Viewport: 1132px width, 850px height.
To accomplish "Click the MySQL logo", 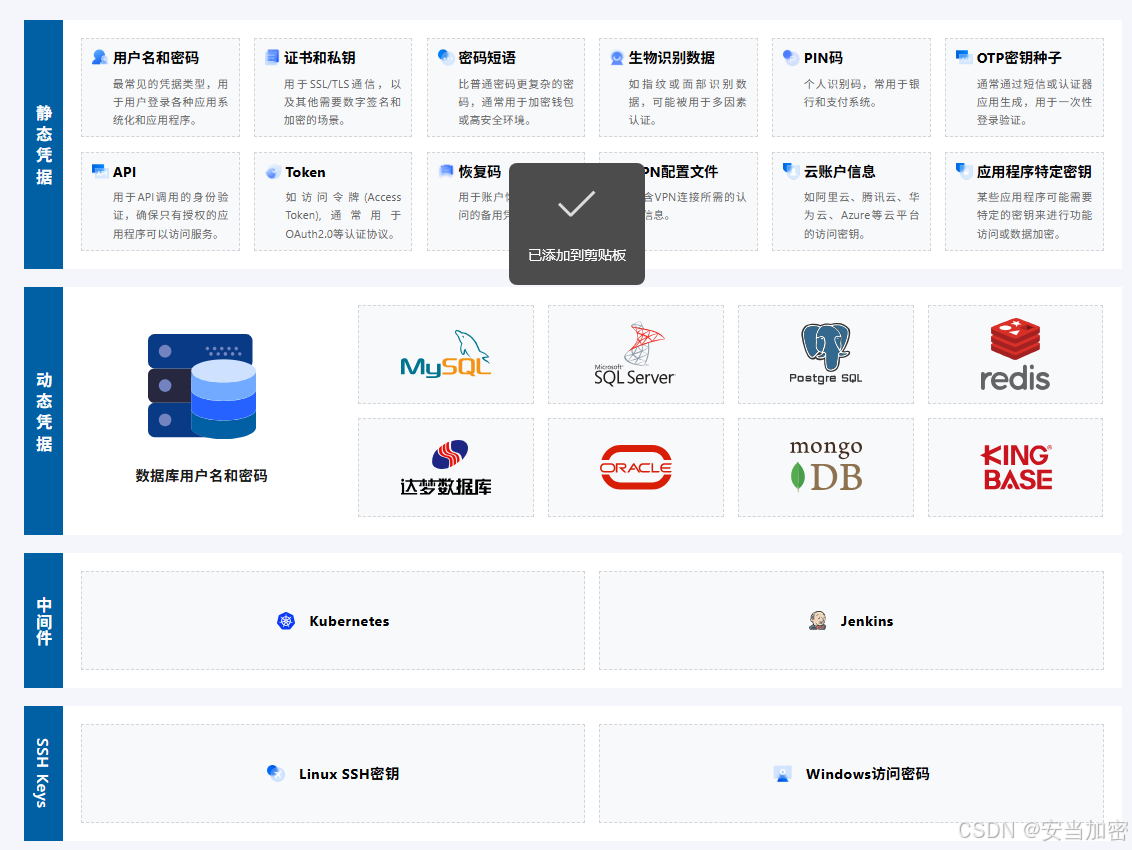I will tap(445, 354).
